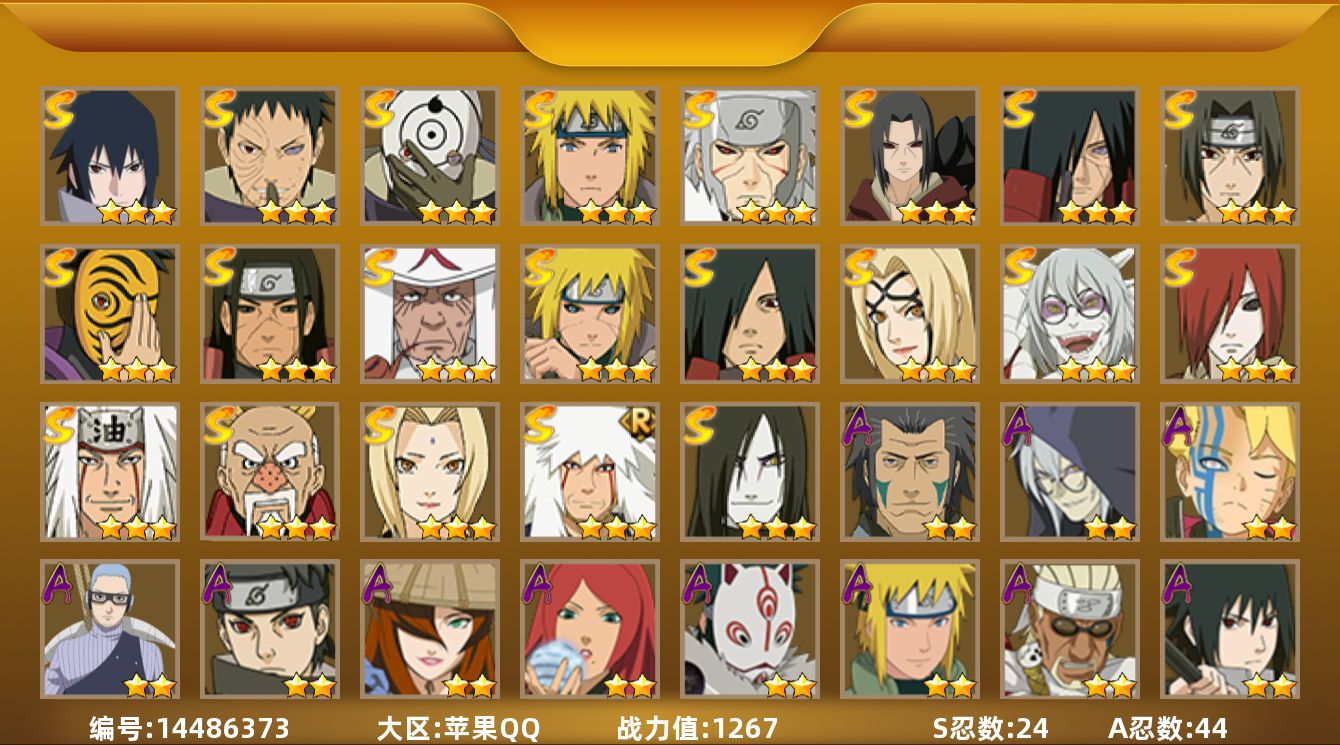Screen dimensions: 1340x745
Task: Pick the white Hokage hat elder portrait
Action: 429,314
